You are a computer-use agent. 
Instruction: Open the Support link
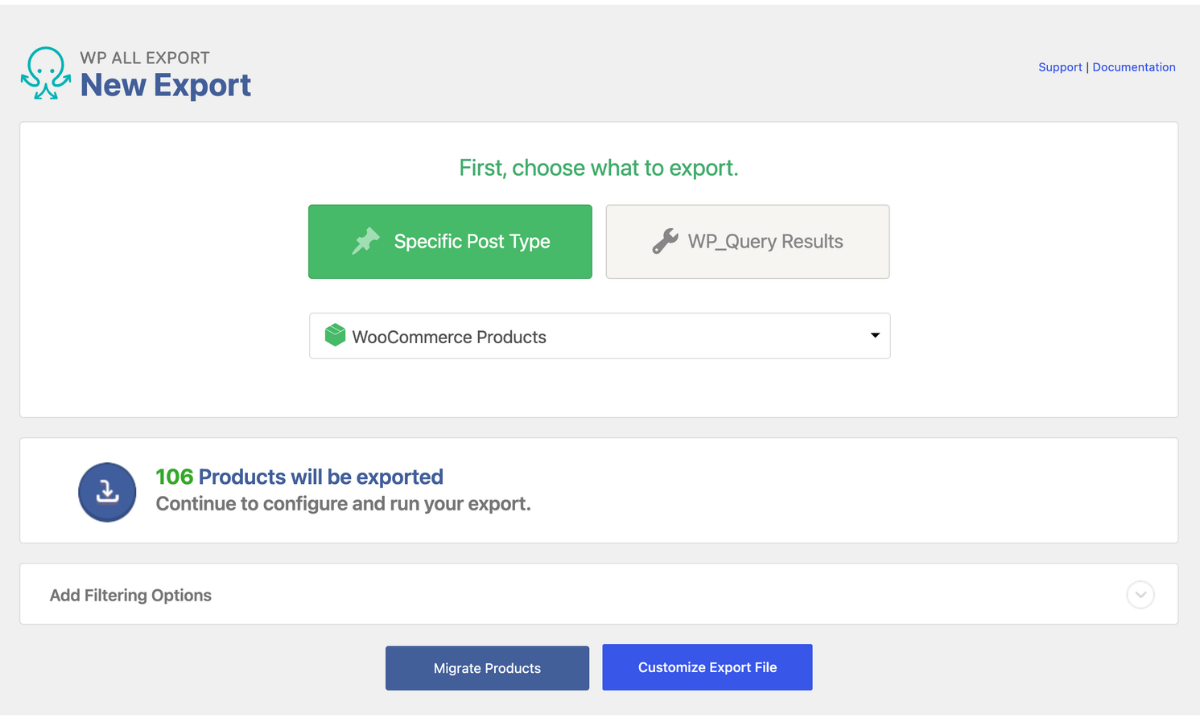coord(1060,67)
